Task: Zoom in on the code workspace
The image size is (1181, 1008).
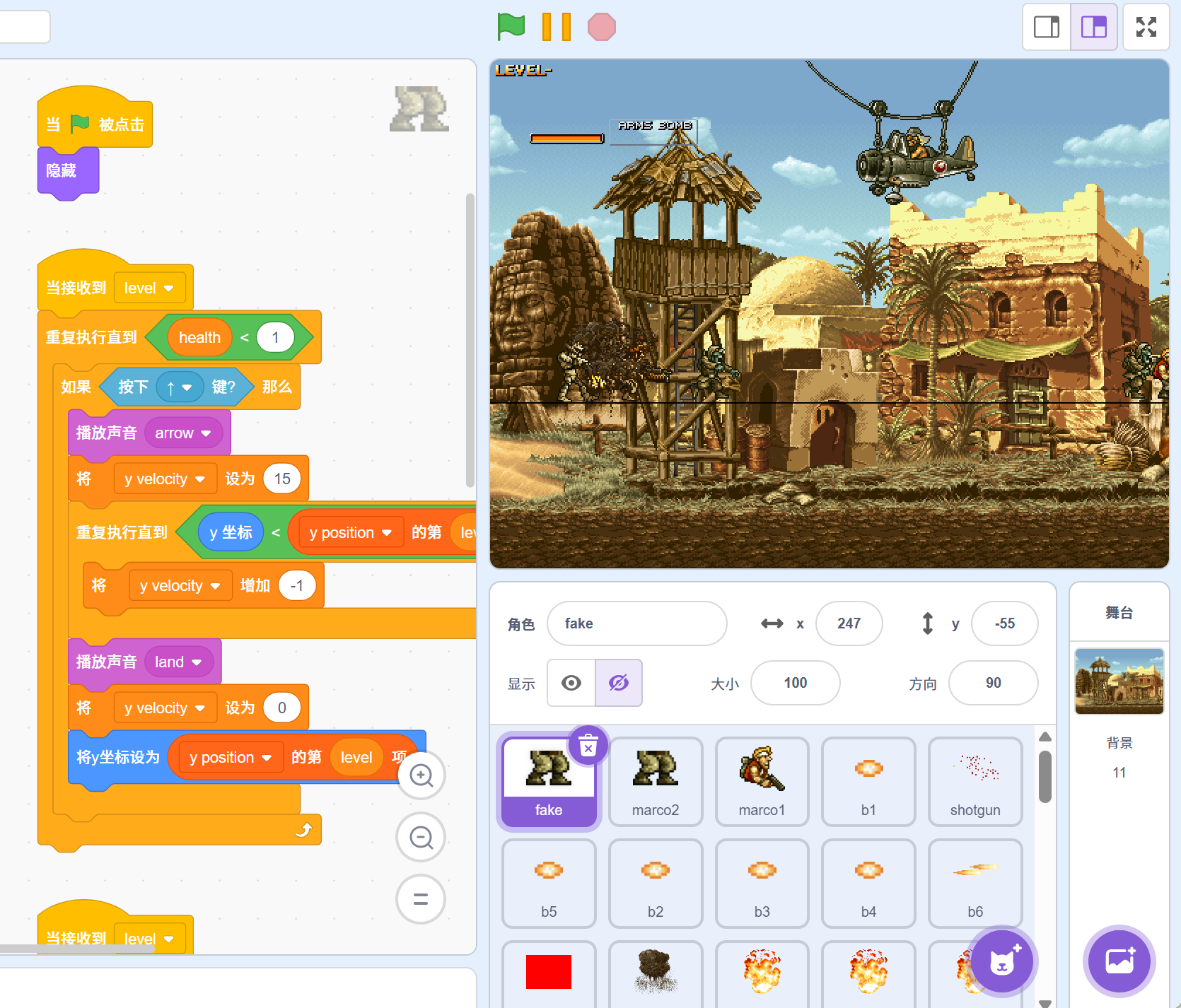Action: click(x=421, y=775)
